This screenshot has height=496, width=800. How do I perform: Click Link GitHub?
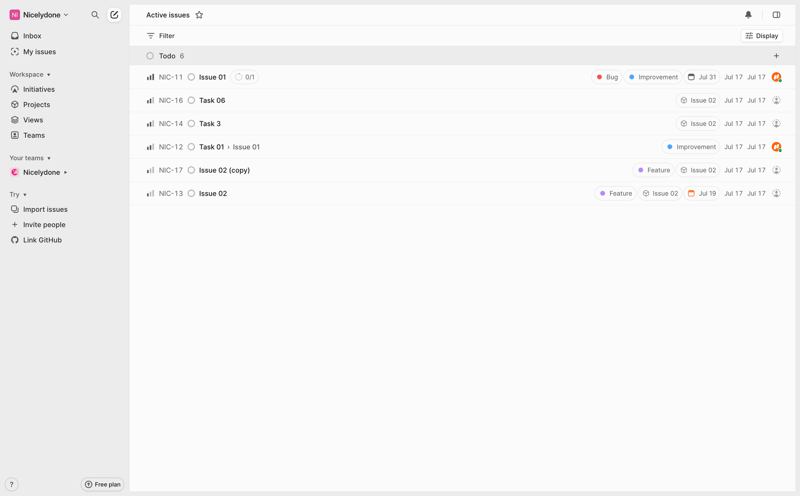click(x=42, y=240)
